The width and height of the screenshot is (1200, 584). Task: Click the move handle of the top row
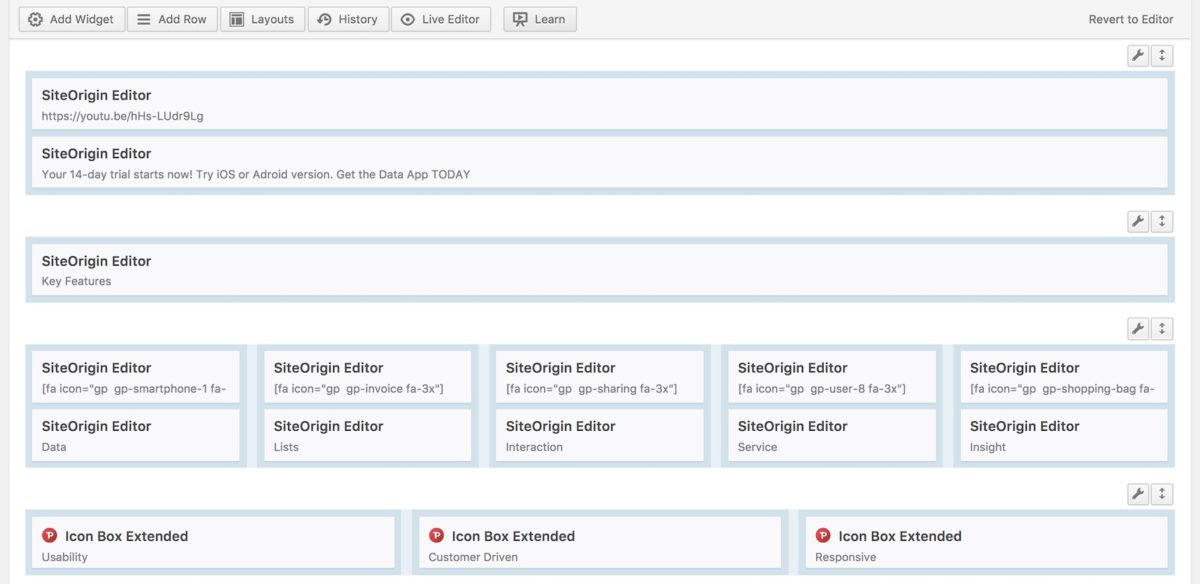[x=1161, y=56]
